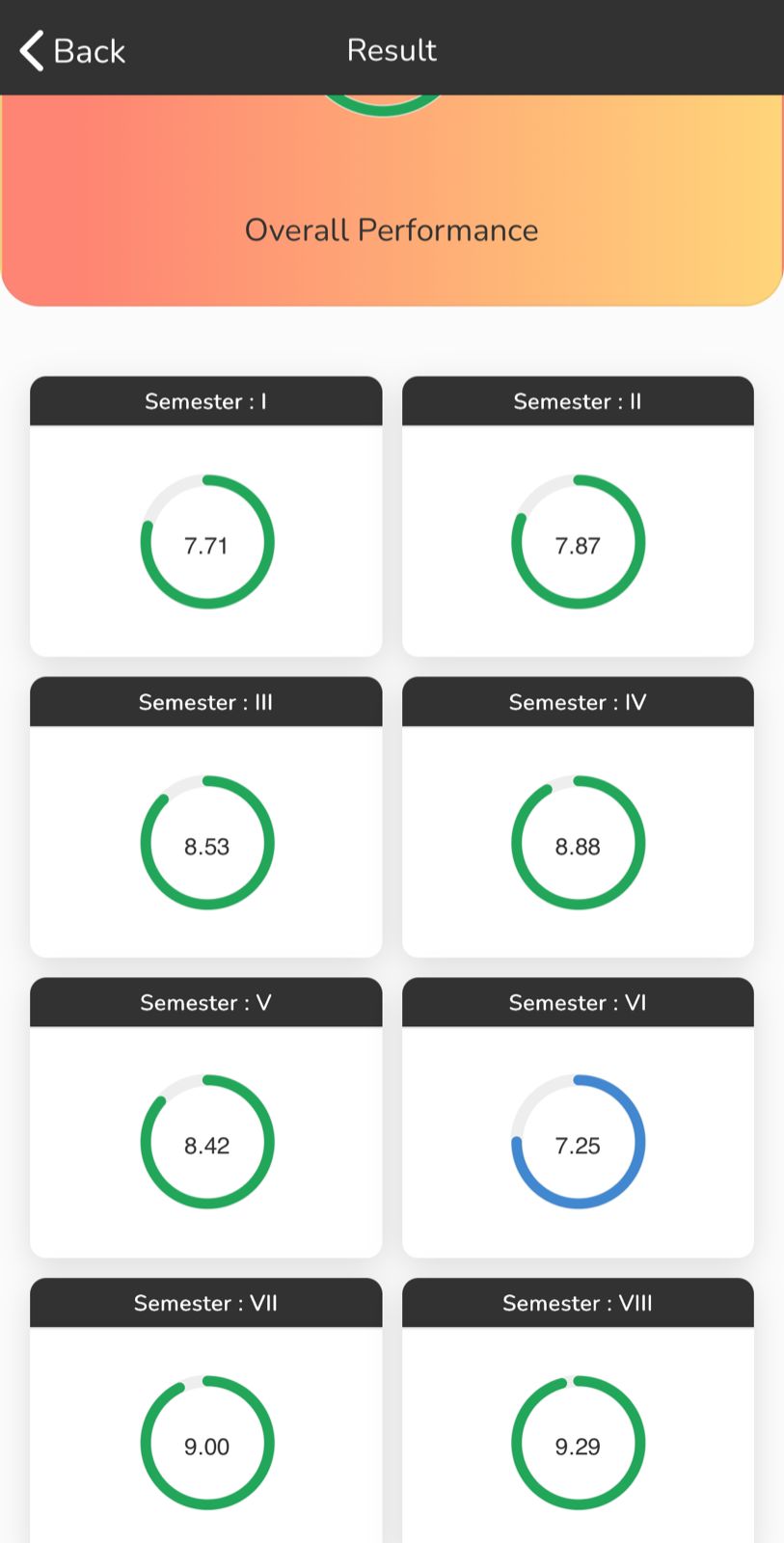Select the Semester IV header bar
This screenshot has width=784, height=1543.
[577, 702]
